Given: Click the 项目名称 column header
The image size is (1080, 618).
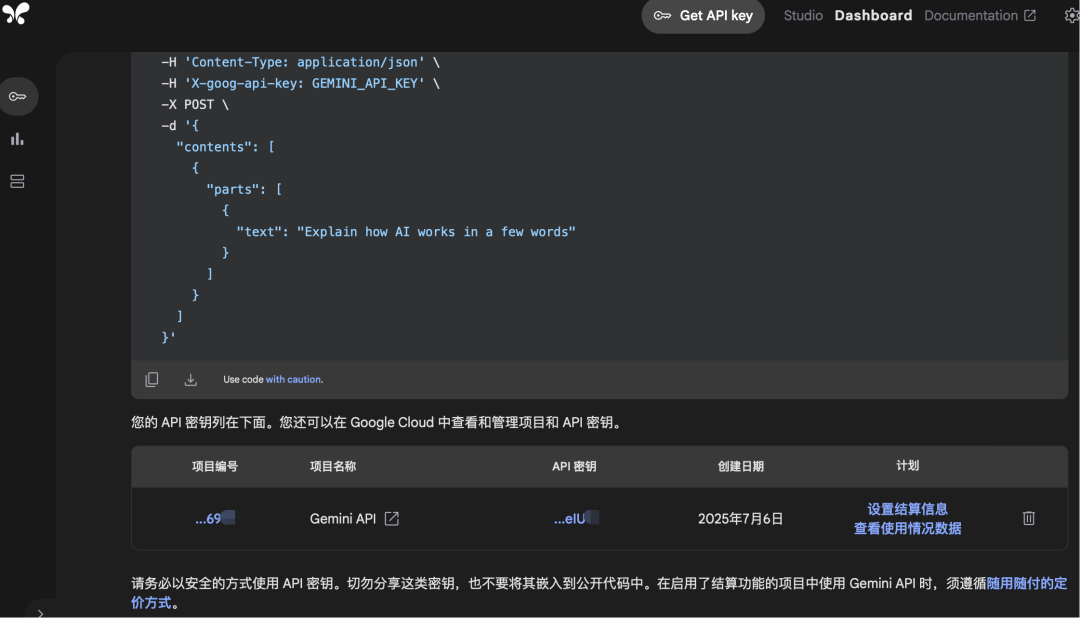Looking at the screenshot, I should coord(333,466).
